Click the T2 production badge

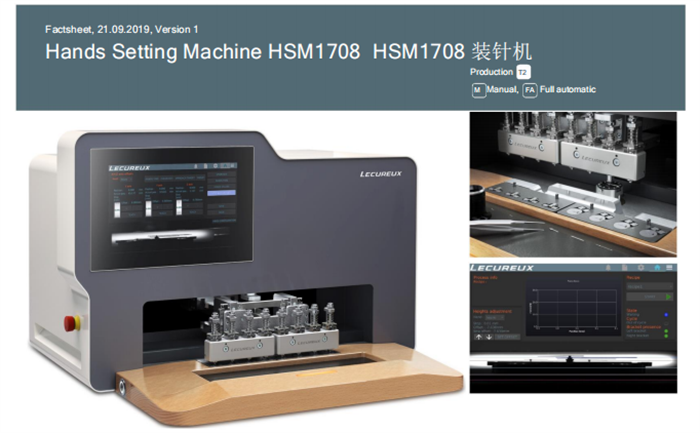coord(523,72)
